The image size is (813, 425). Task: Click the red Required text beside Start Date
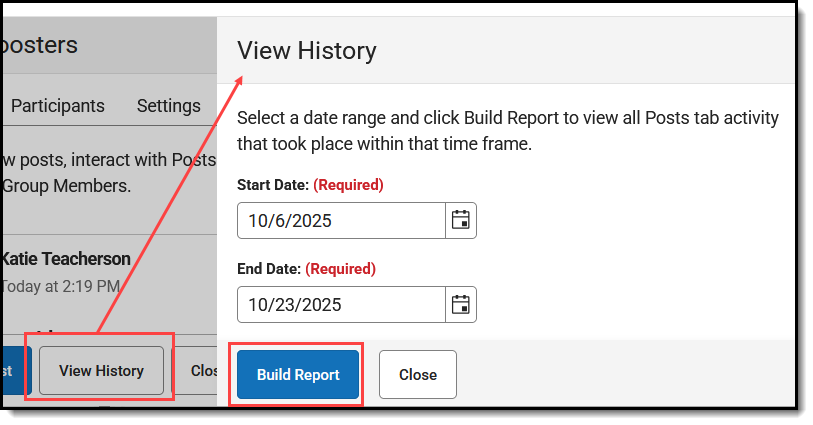coord(348,185)
